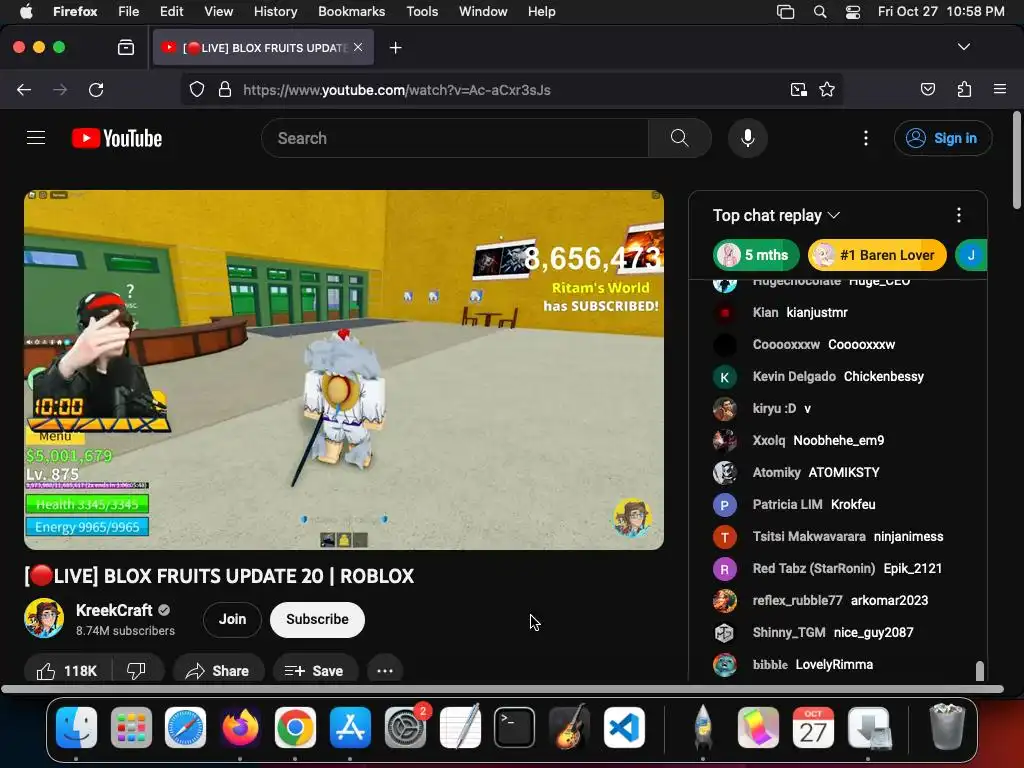Click the chat panel vertical scrollbar thumb
This screenshot has height=768, width=1024.
pyautogui.click(x=979, y=670)
